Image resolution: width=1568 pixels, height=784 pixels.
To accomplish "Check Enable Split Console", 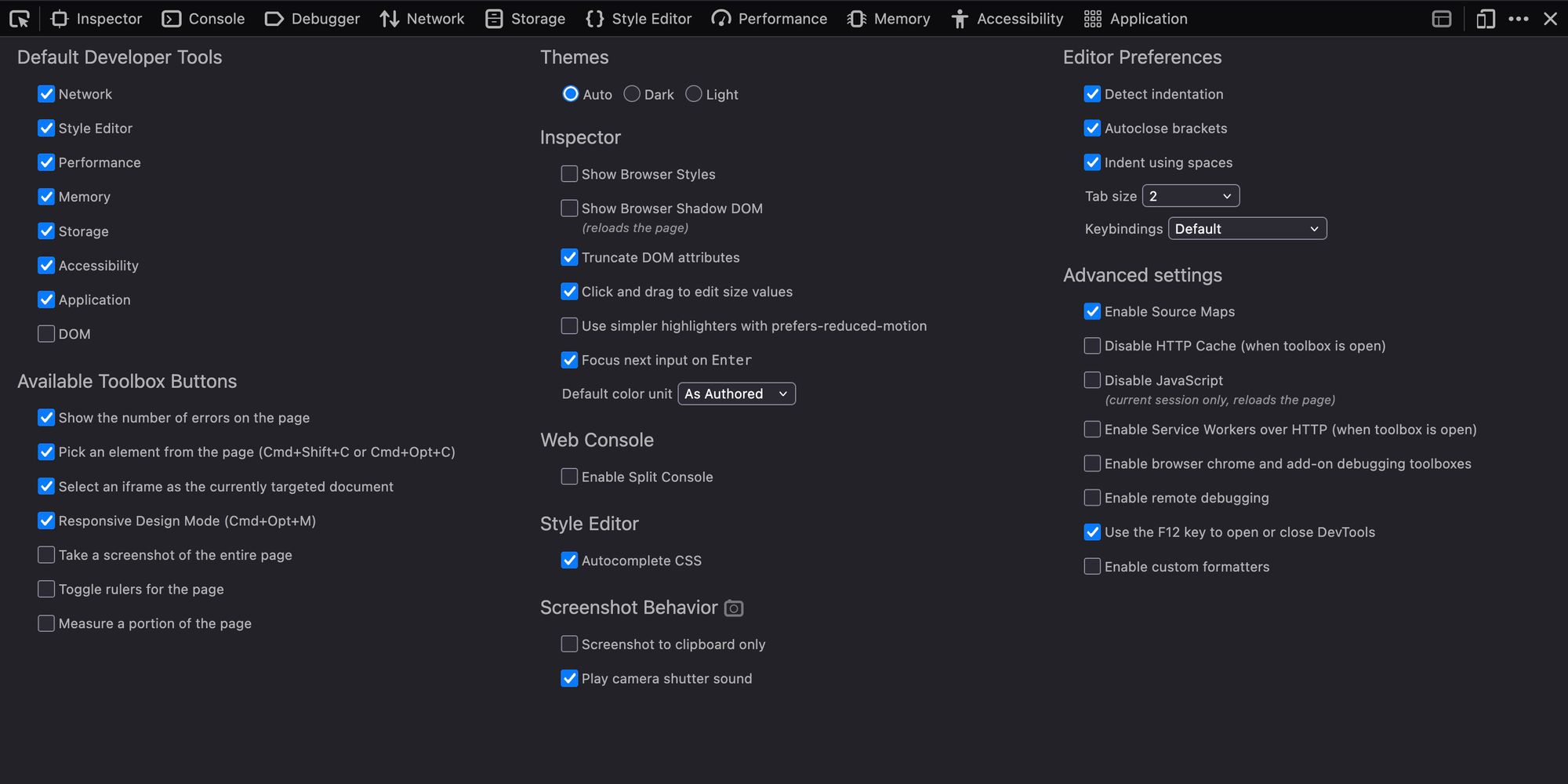I will click(x=569, y=476).
